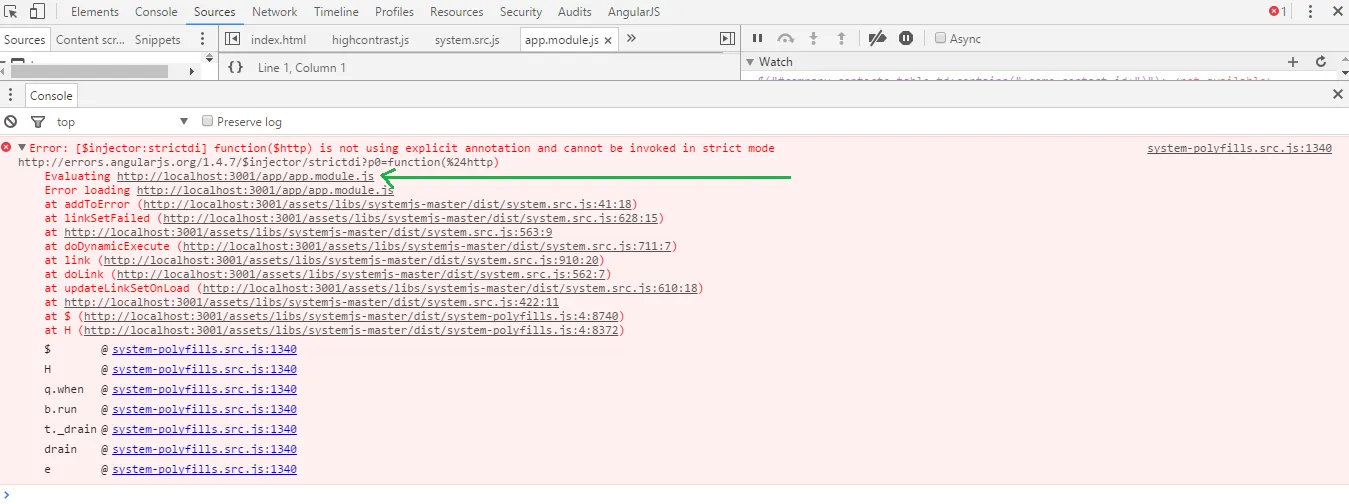Screen dimensions: 1349x504
Task: Open the doDynamicExecute system.src.js:711:7 link
Action: [x=429, y=246]
